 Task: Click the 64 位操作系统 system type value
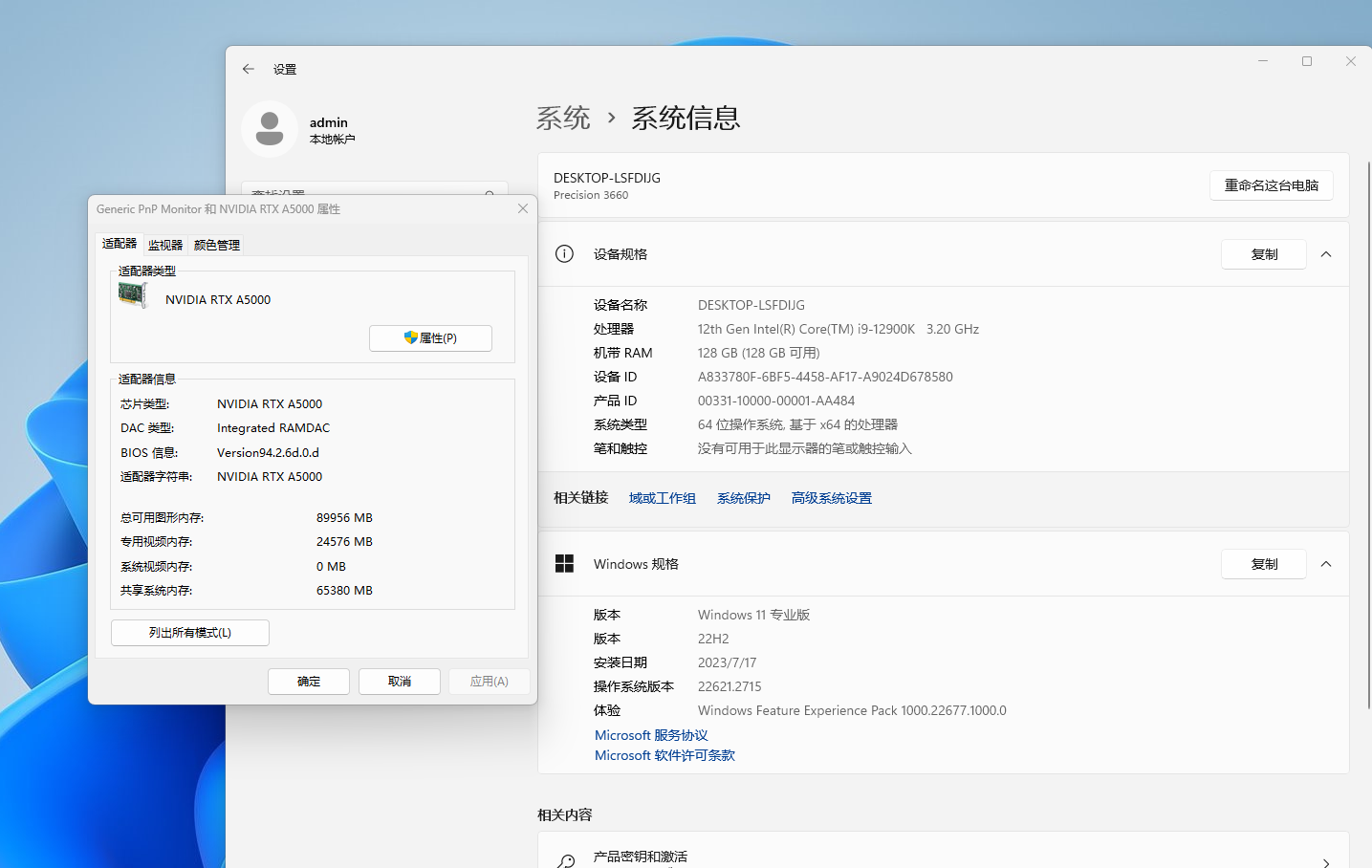click(797, 424)
